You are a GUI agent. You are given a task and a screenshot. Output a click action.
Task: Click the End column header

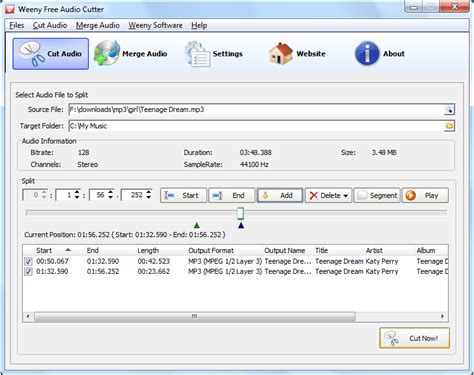click(x=93, y=250)
